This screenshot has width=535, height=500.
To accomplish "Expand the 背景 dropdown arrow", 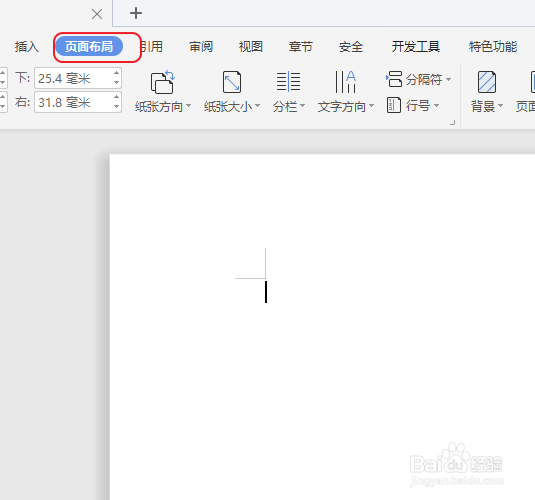I will tap(501, 106).
